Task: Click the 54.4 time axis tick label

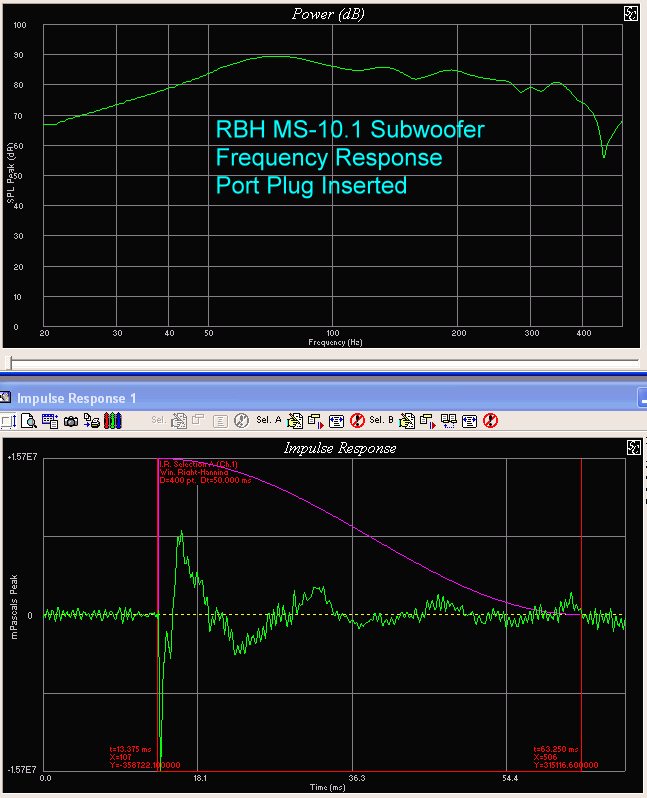Action: click(510, 778)
